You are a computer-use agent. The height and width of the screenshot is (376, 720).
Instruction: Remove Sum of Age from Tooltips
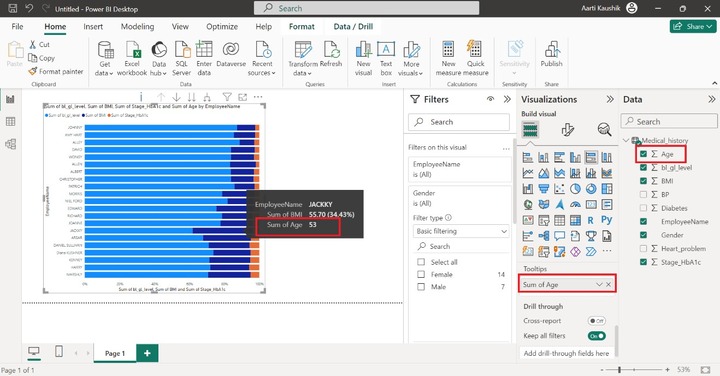pyautogui.click(x=608, y=285)
